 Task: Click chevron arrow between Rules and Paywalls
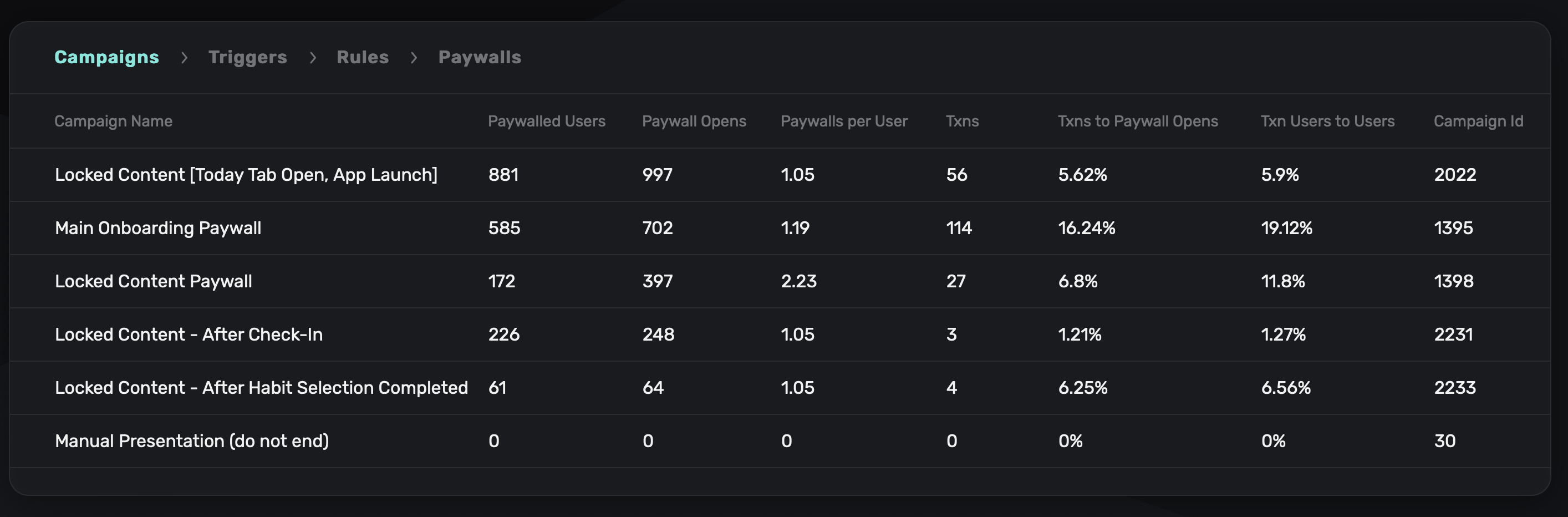414,58
